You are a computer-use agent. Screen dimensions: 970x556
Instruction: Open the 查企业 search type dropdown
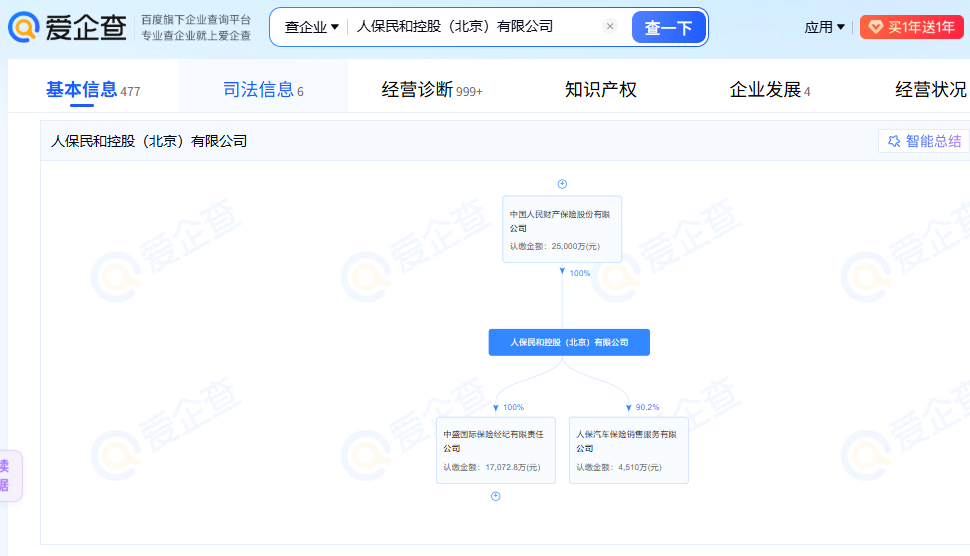click(x=311, y=27)
